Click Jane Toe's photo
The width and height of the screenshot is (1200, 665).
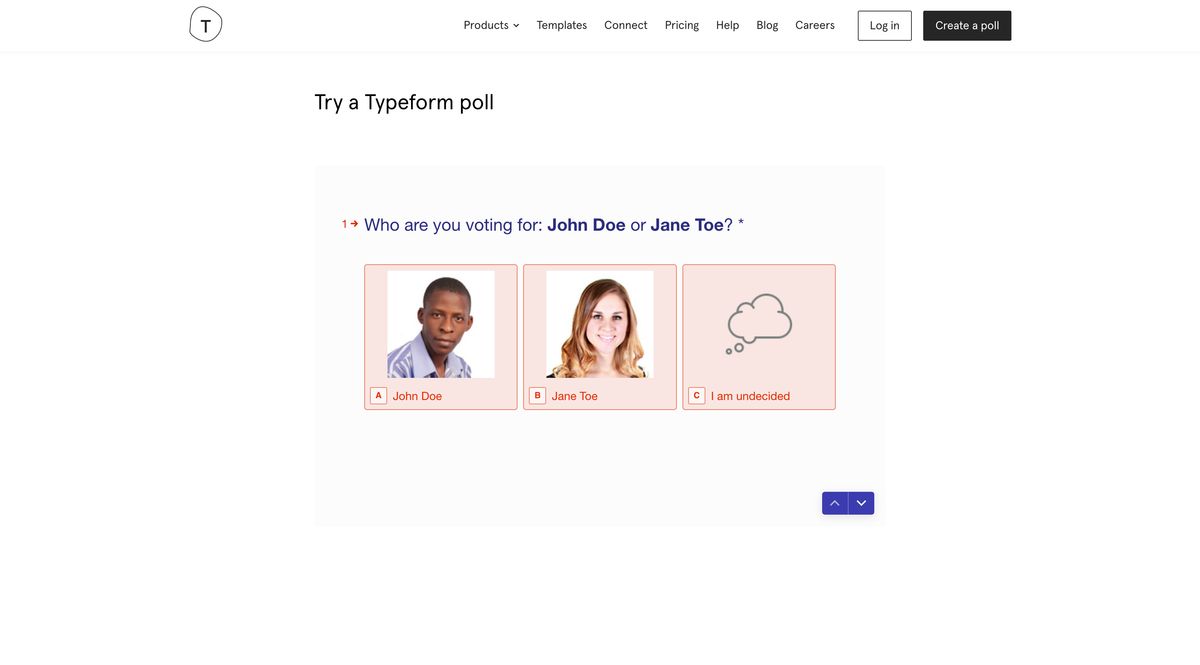[600, 324]
